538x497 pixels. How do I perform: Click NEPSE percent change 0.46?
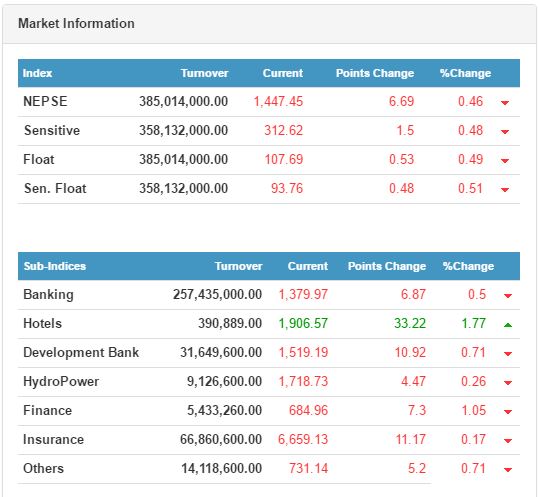470,102
